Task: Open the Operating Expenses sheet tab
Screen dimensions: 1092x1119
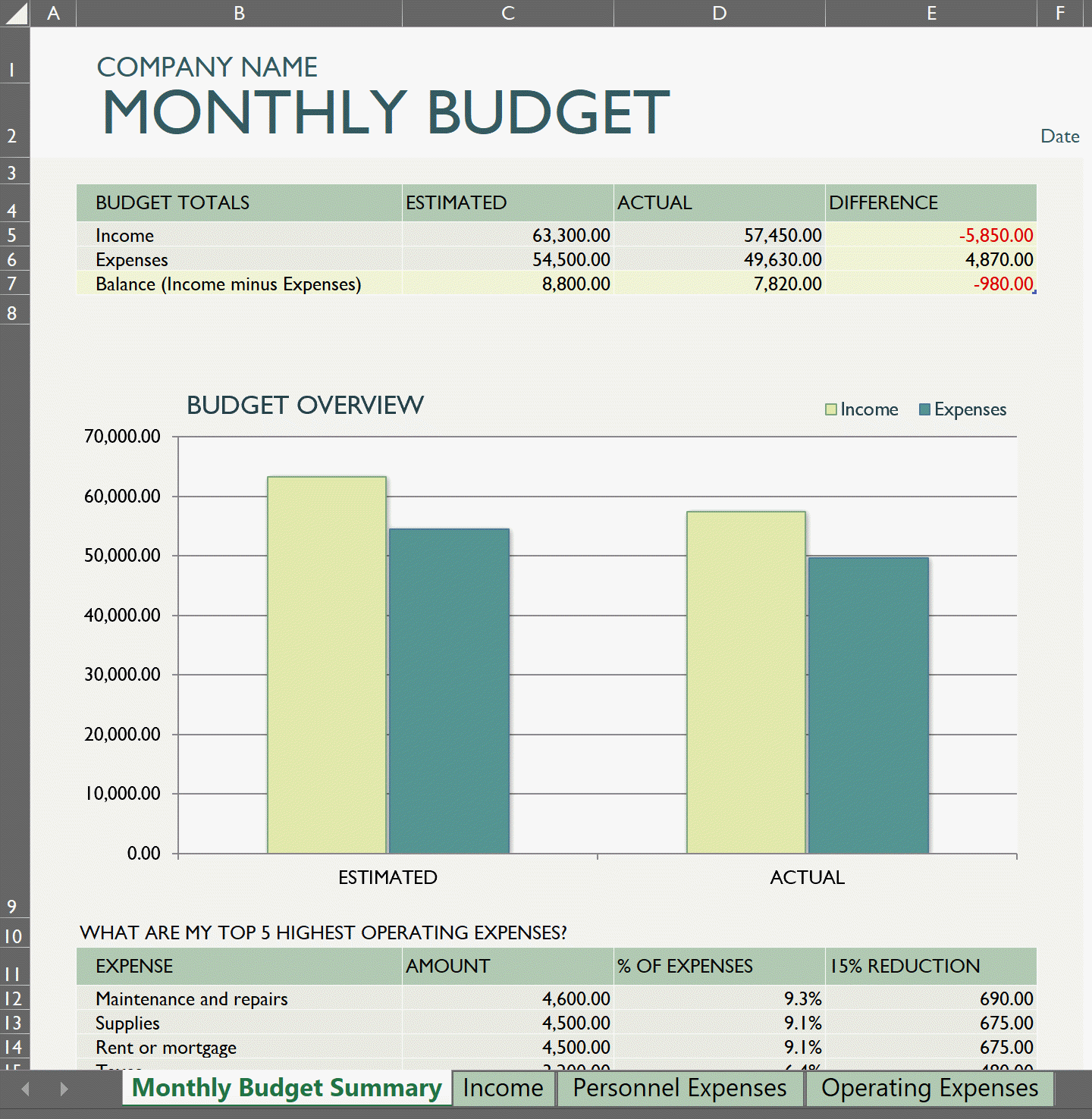Action: coord(929,1088)
